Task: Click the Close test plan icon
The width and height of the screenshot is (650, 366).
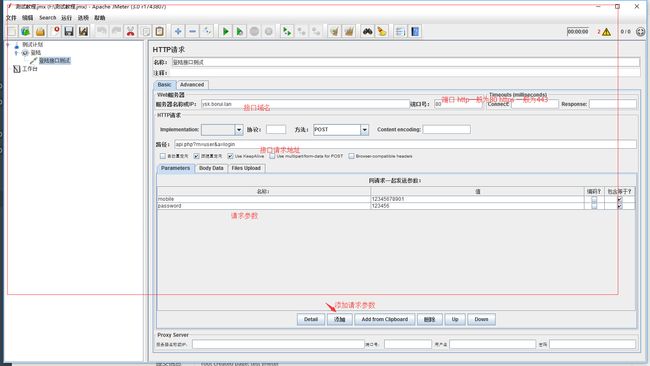Action: [55, 32]
